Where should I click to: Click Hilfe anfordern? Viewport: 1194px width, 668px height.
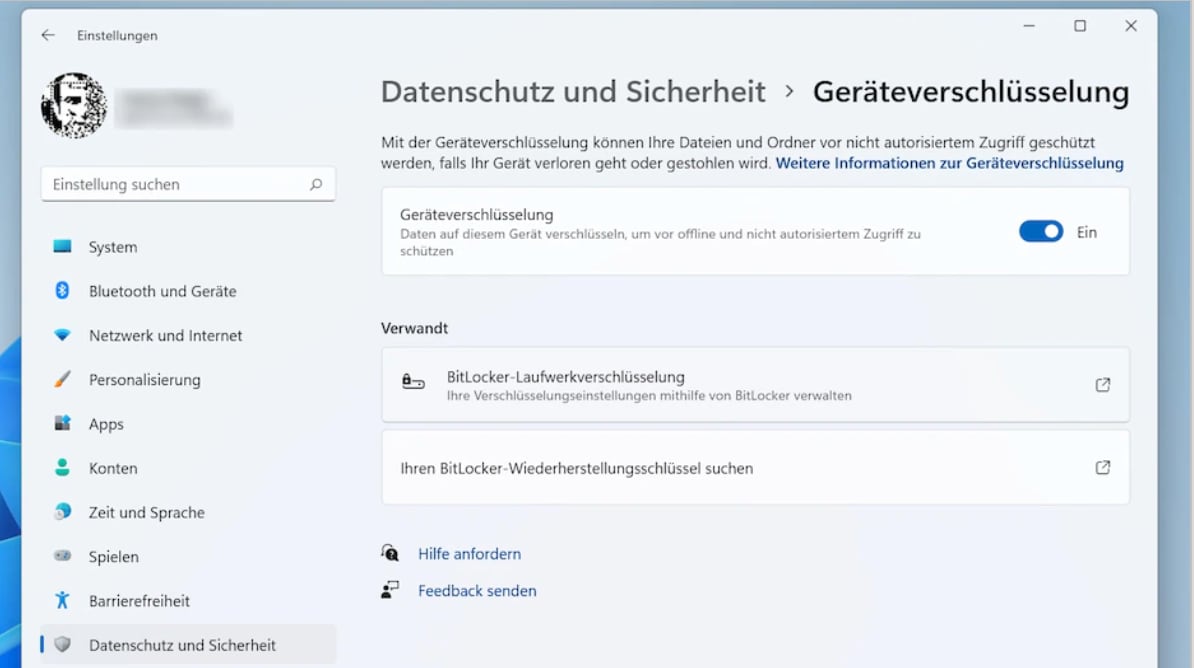pyautogui.click(x=469, y=553)
